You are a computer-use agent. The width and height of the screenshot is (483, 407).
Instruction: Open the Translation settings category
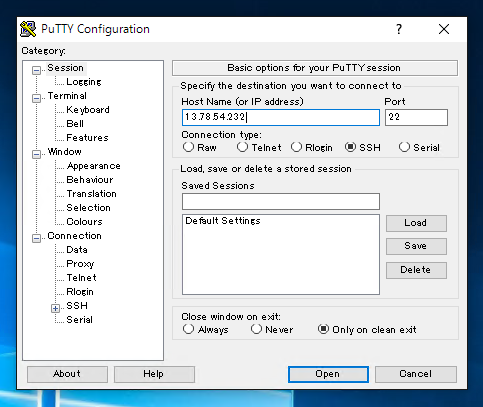[92, 194]
